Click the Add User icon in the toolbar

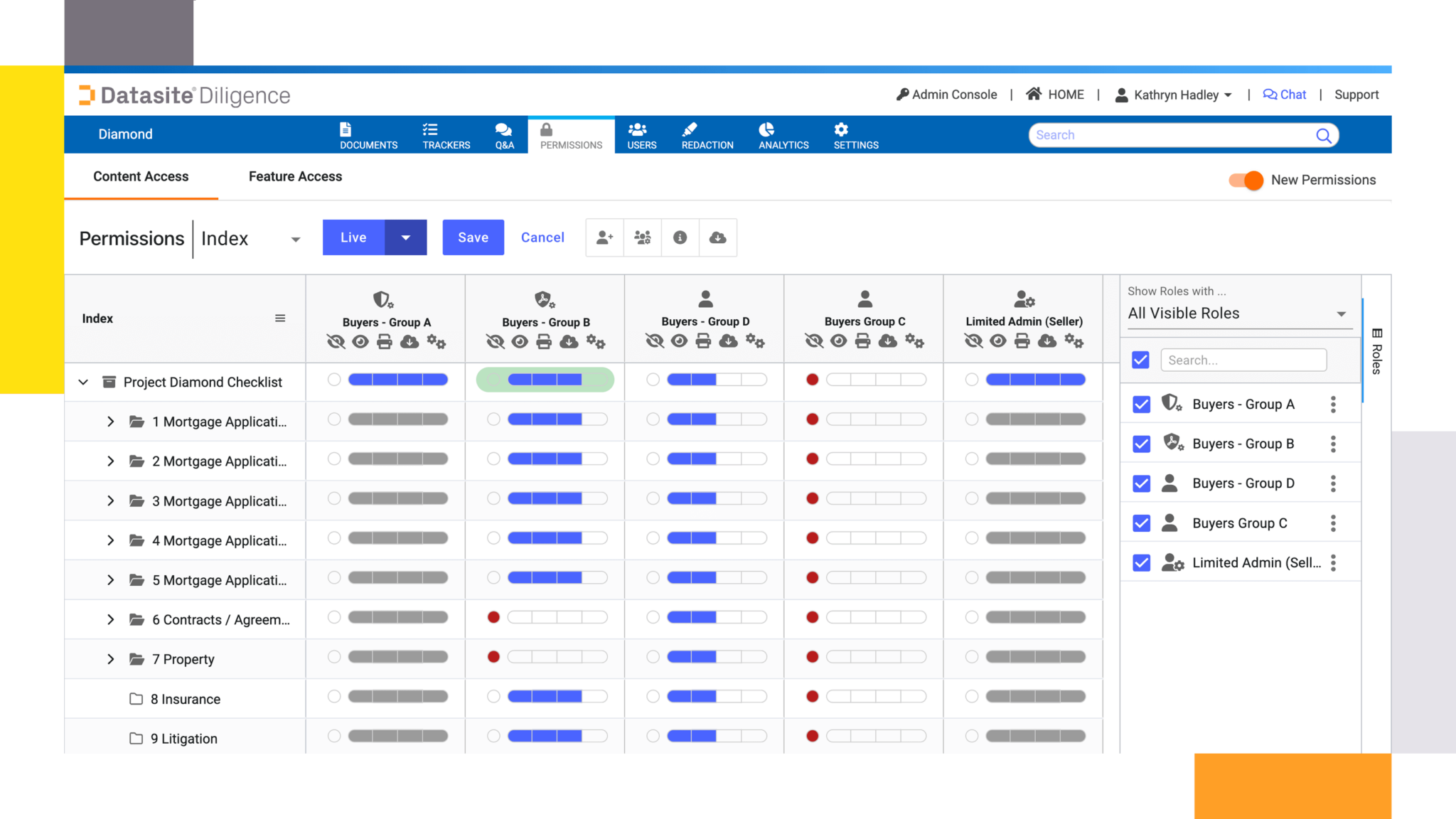tap(604, 237)
